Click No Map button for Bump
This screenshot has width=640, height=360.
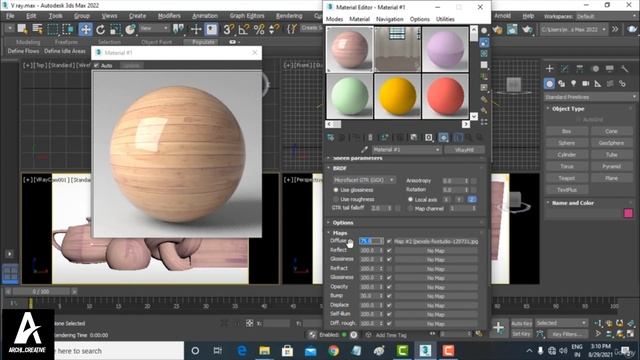[x=436, y=296]
